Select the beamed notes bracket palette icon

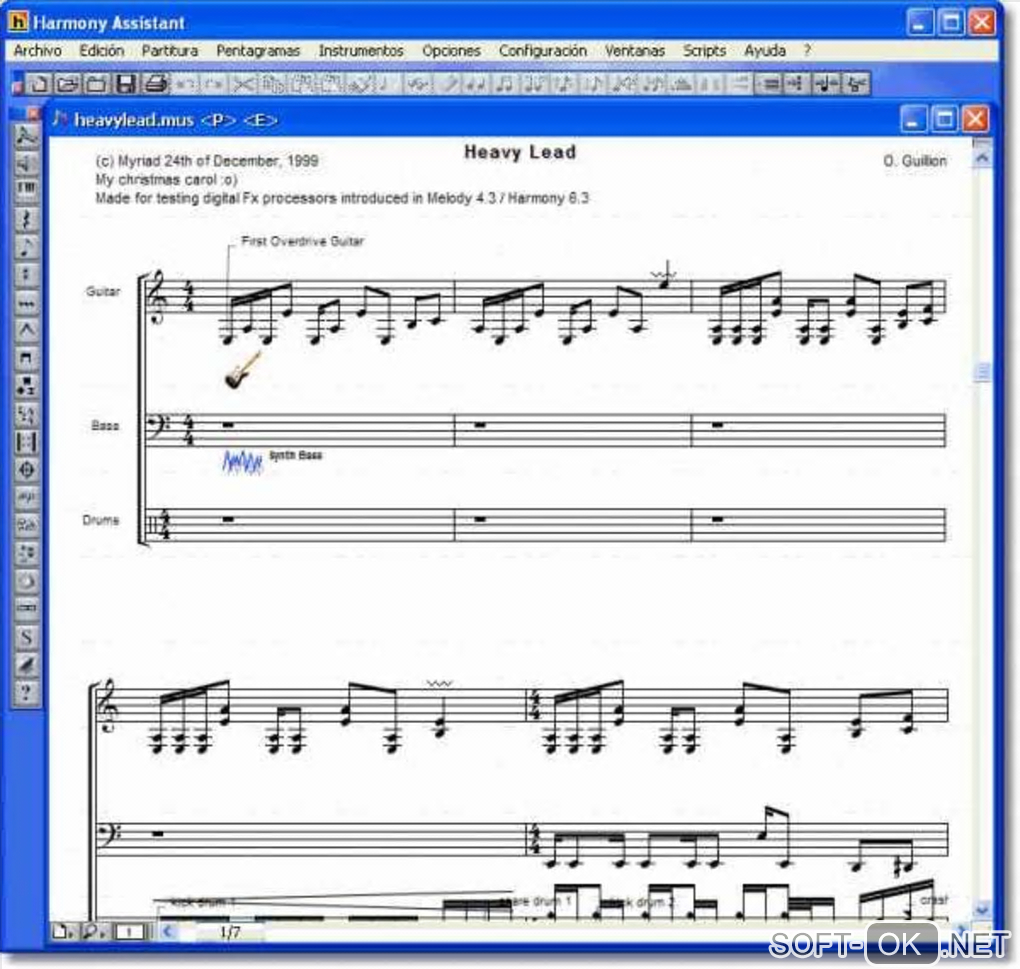coord(26,358)
